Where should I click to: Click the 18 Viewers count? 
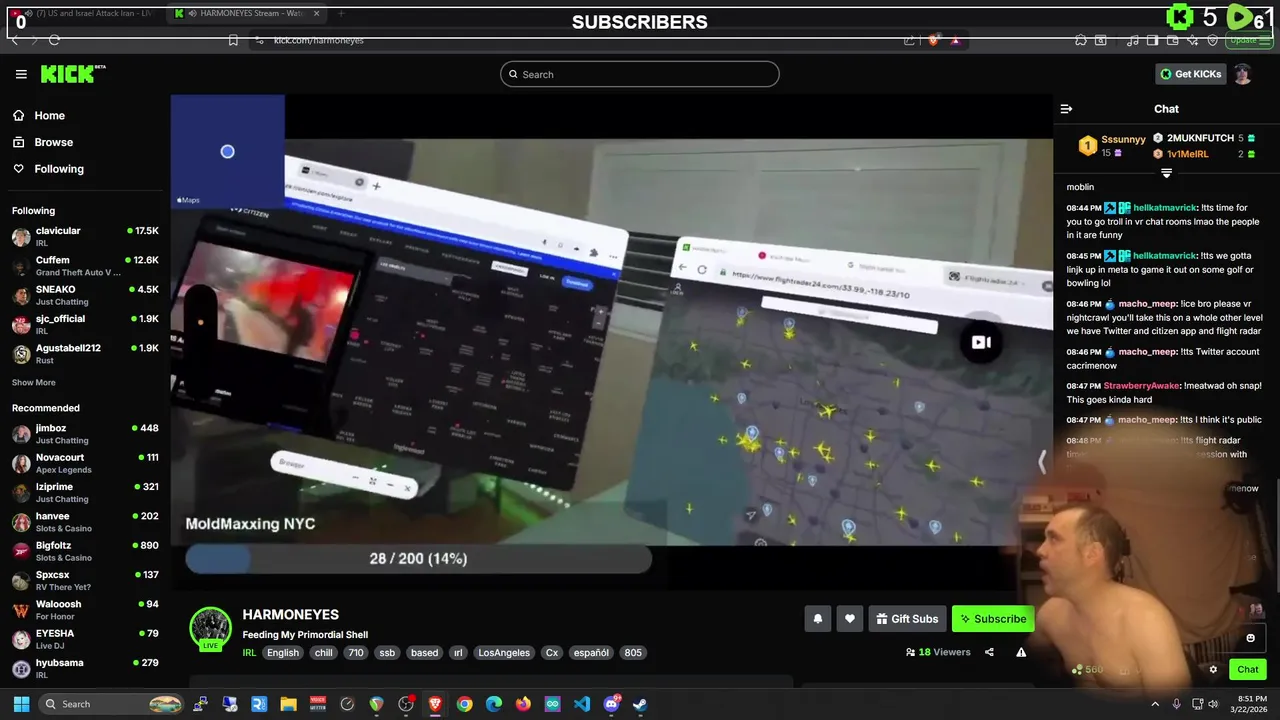pos(938,652)
